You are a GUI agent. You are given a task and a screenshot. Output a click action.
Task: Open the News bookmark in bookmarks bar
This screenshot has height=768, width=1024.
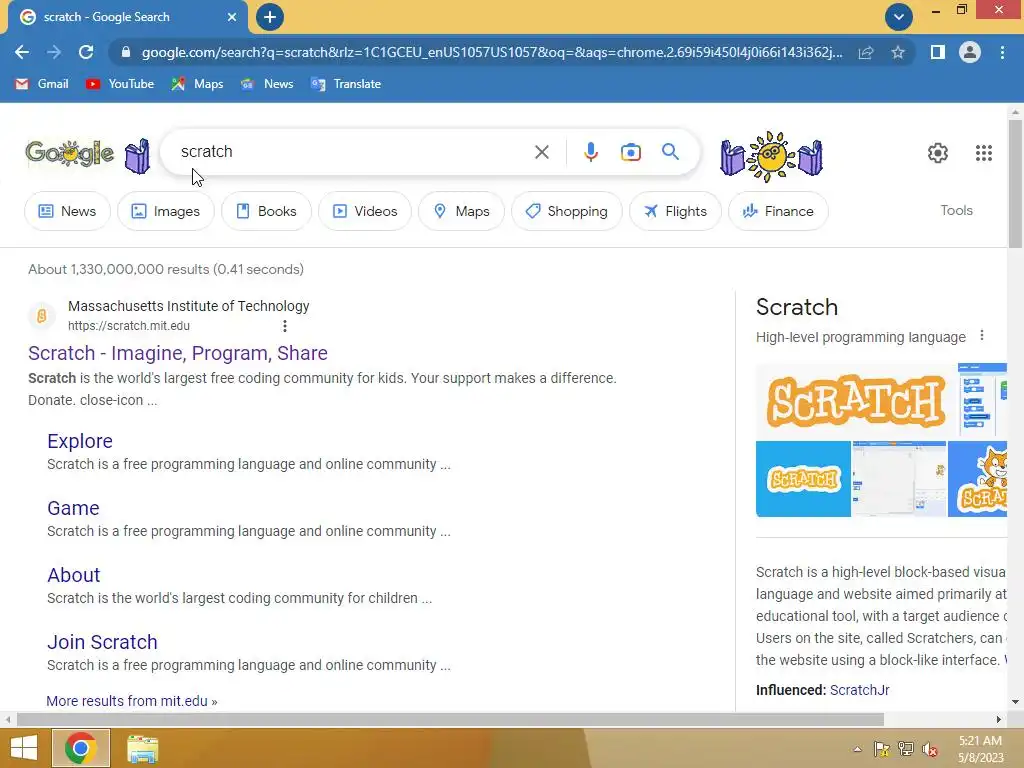click(x=266, y=84)
